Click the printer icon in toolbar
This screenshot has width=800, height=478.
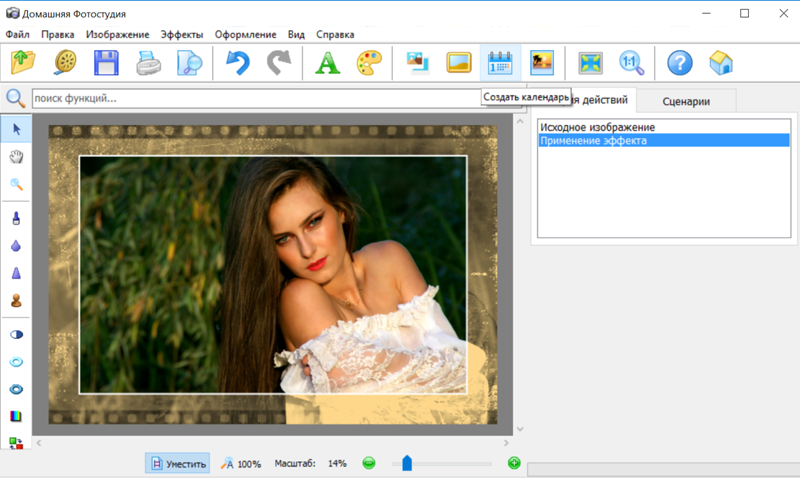tap(147, 63)
